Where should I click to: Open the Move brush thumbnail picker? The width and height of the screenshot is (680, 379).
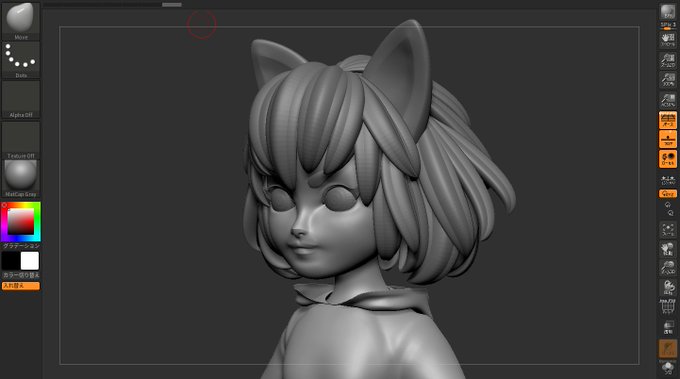pyautogui.click(x=20, y=21)
